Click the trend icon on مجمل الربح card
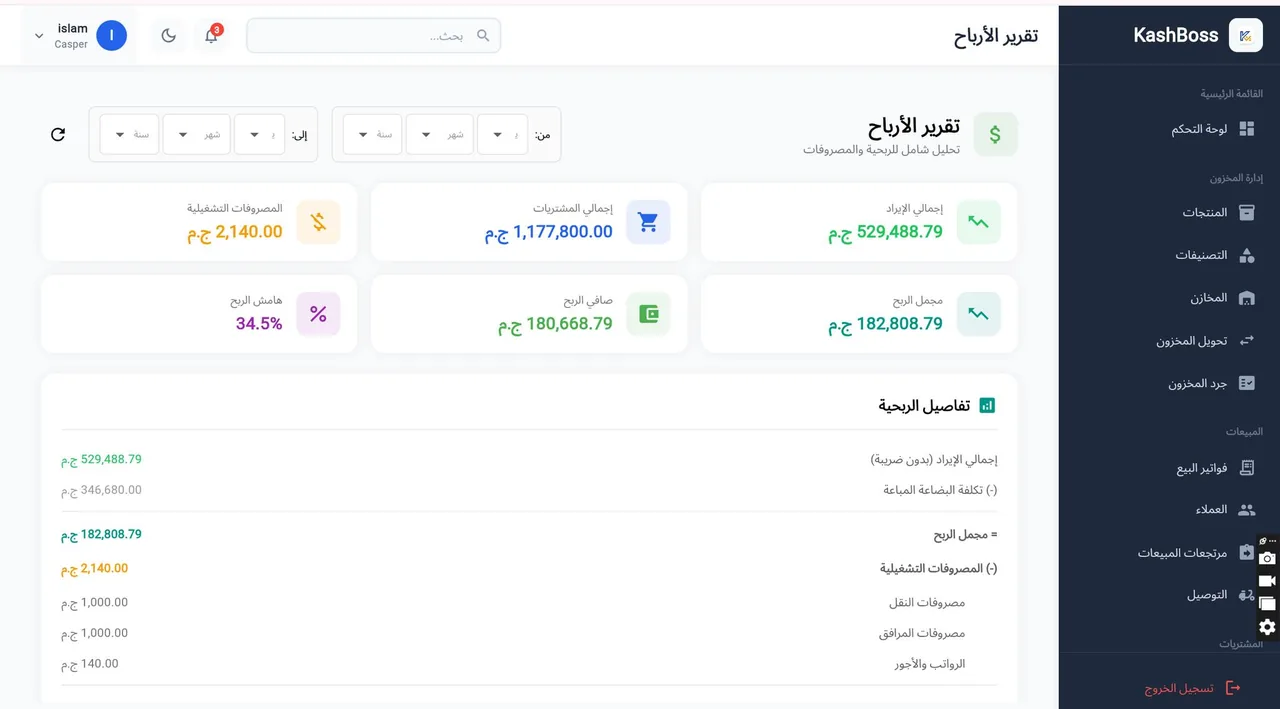 click(978, 314)
